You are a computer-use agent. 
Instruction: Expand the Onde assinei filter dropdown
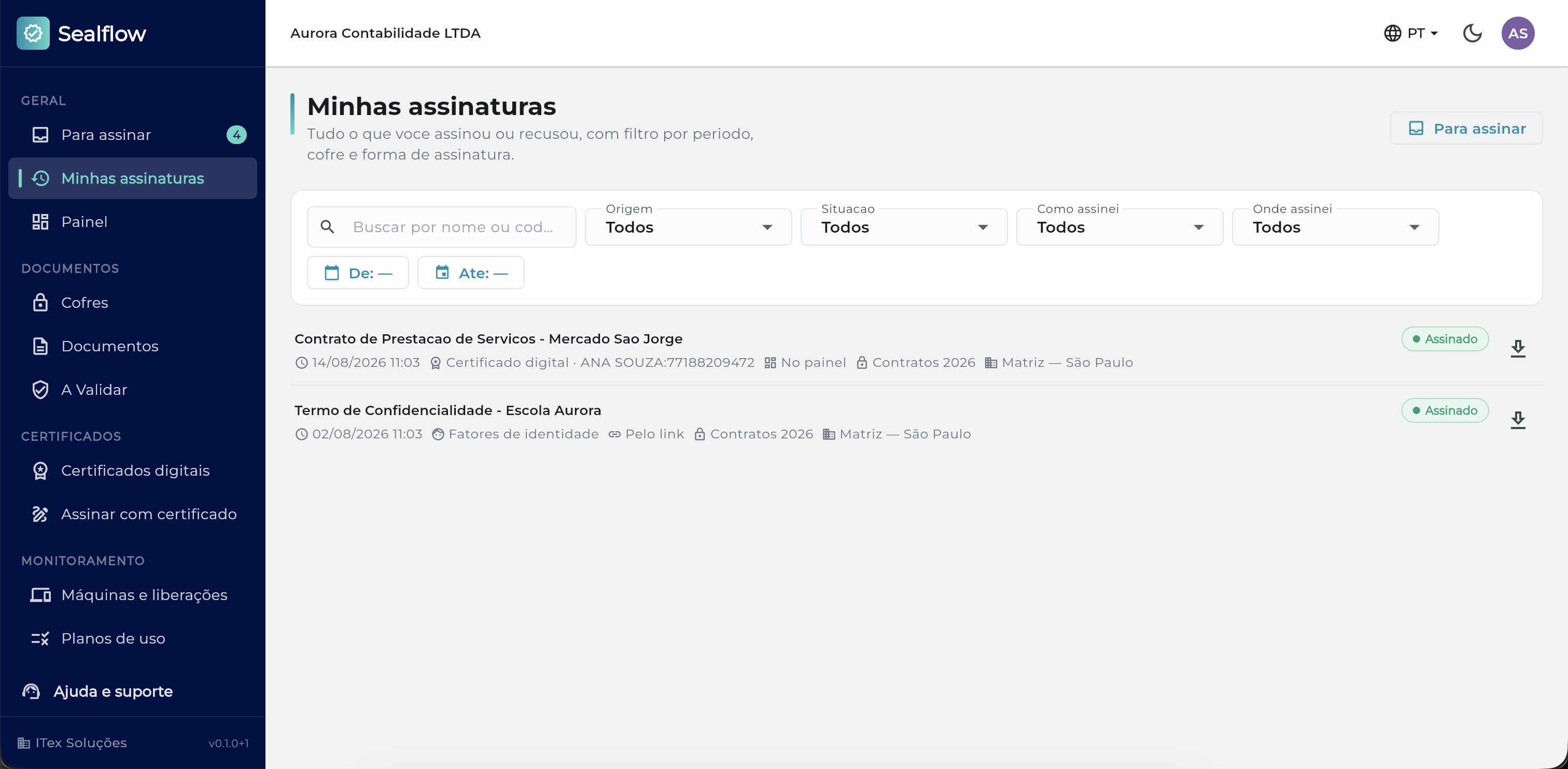pos(1335,227)
